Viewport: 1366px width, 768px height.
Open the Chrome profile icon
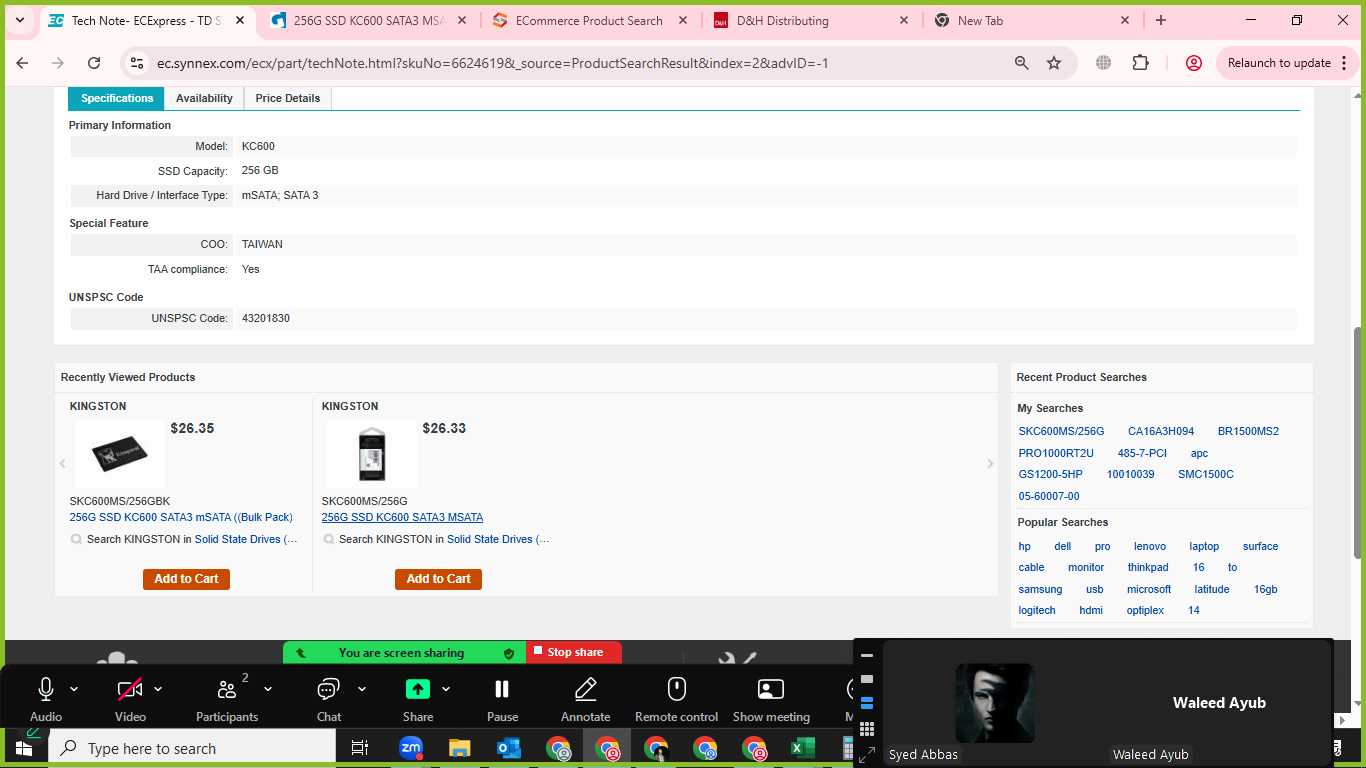(1193, 63)
